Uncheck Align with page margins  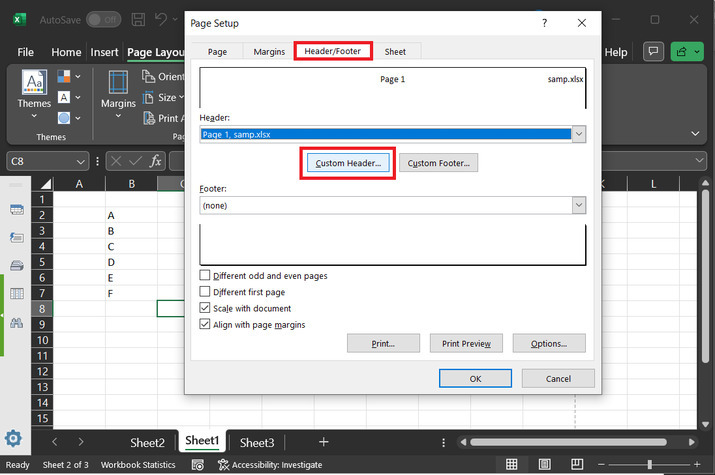click(205, 324)
